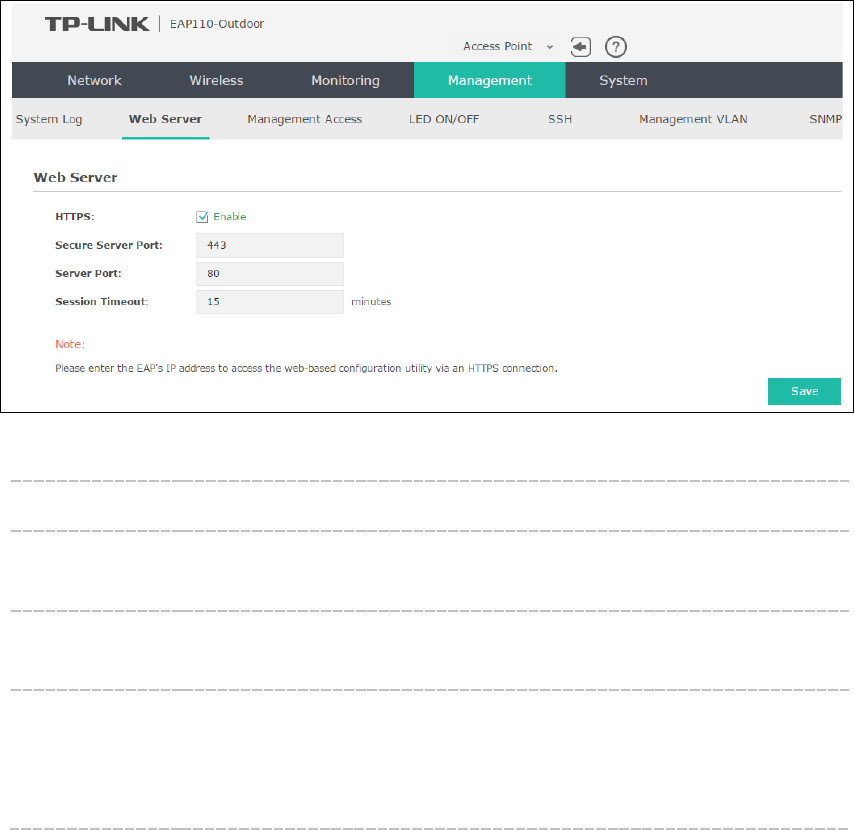
Task: Open the help question mark icon
Action: [x=615, y=47]
